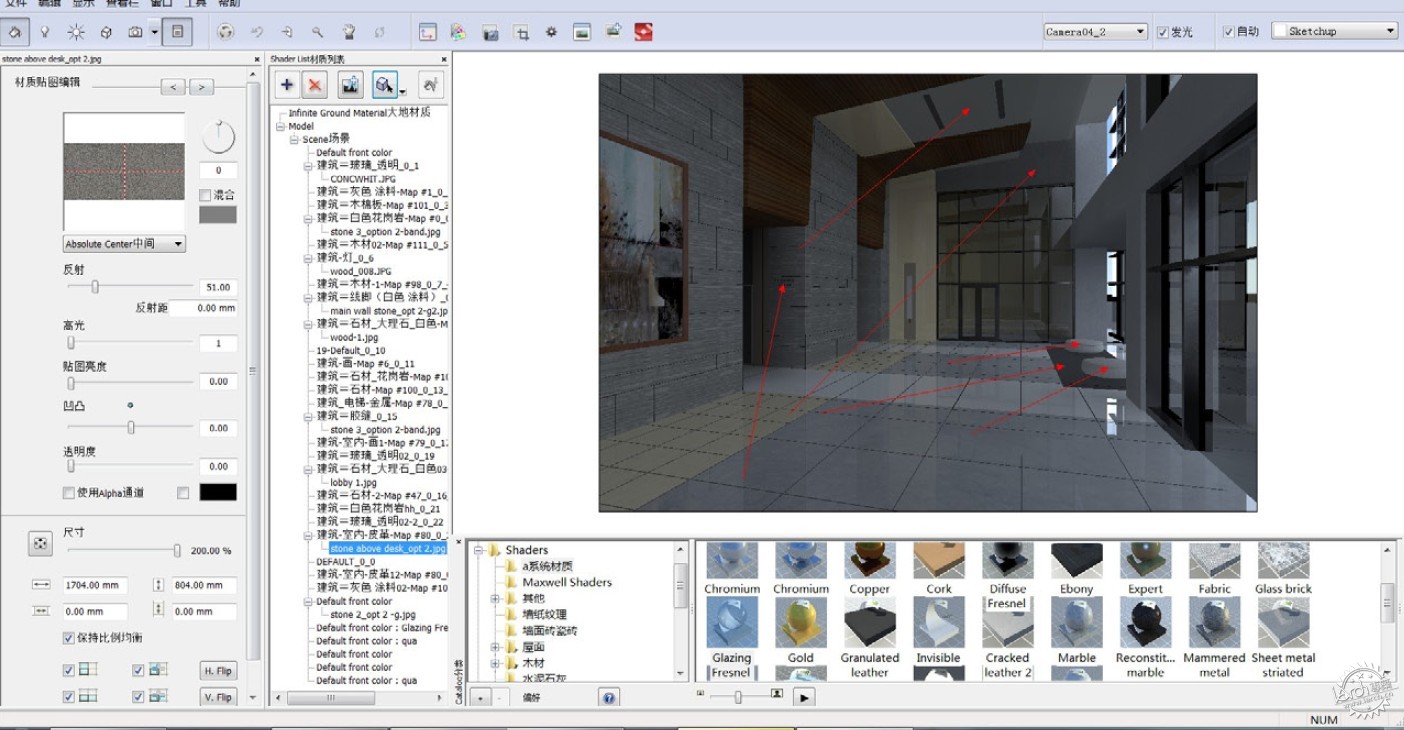1404x730 pixels.
Task: Collapse the Shaders catalog folder
Action: (479, 550)
